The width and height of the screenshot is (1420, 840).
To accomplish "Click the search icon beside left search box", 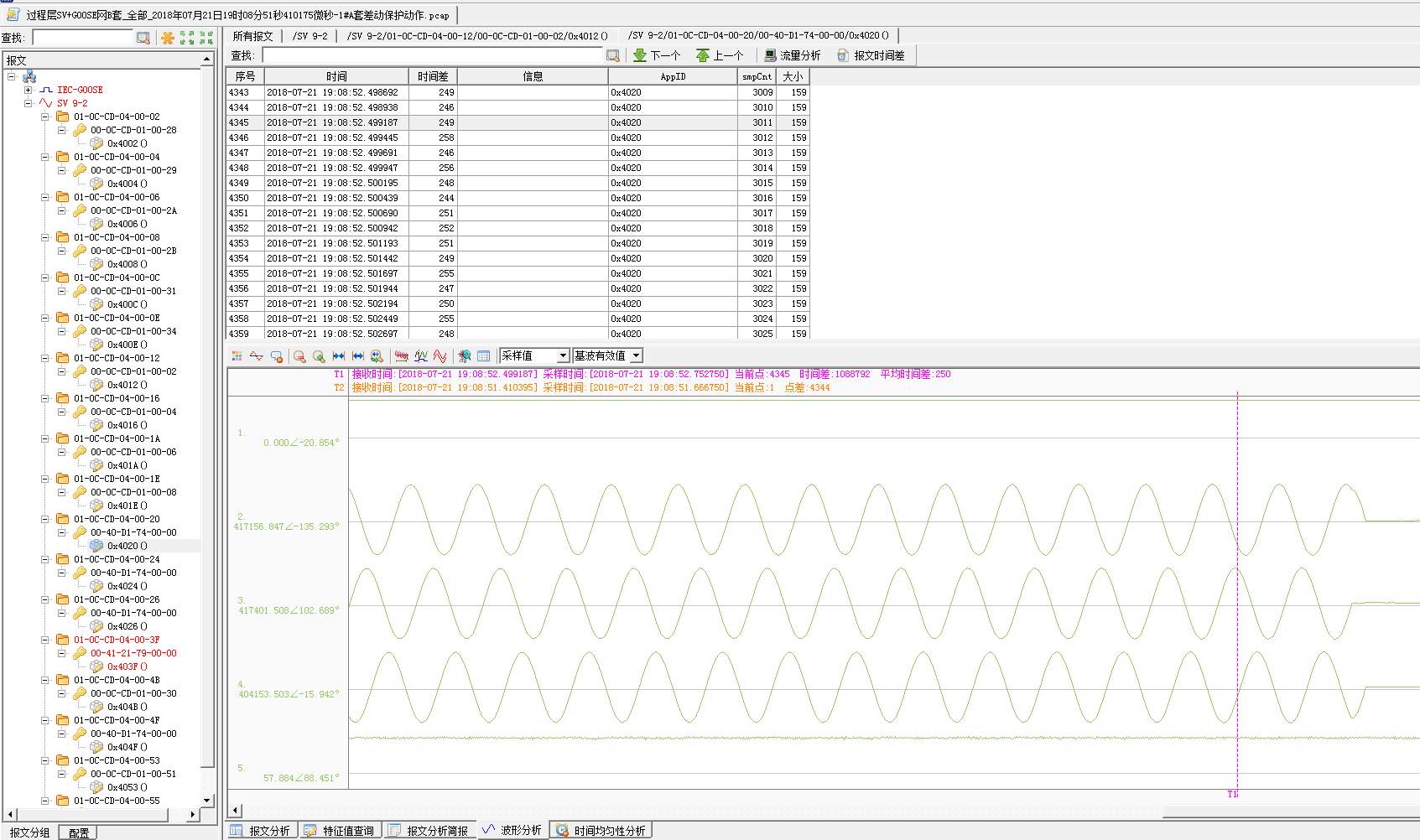I will click(x=143, y=38).
